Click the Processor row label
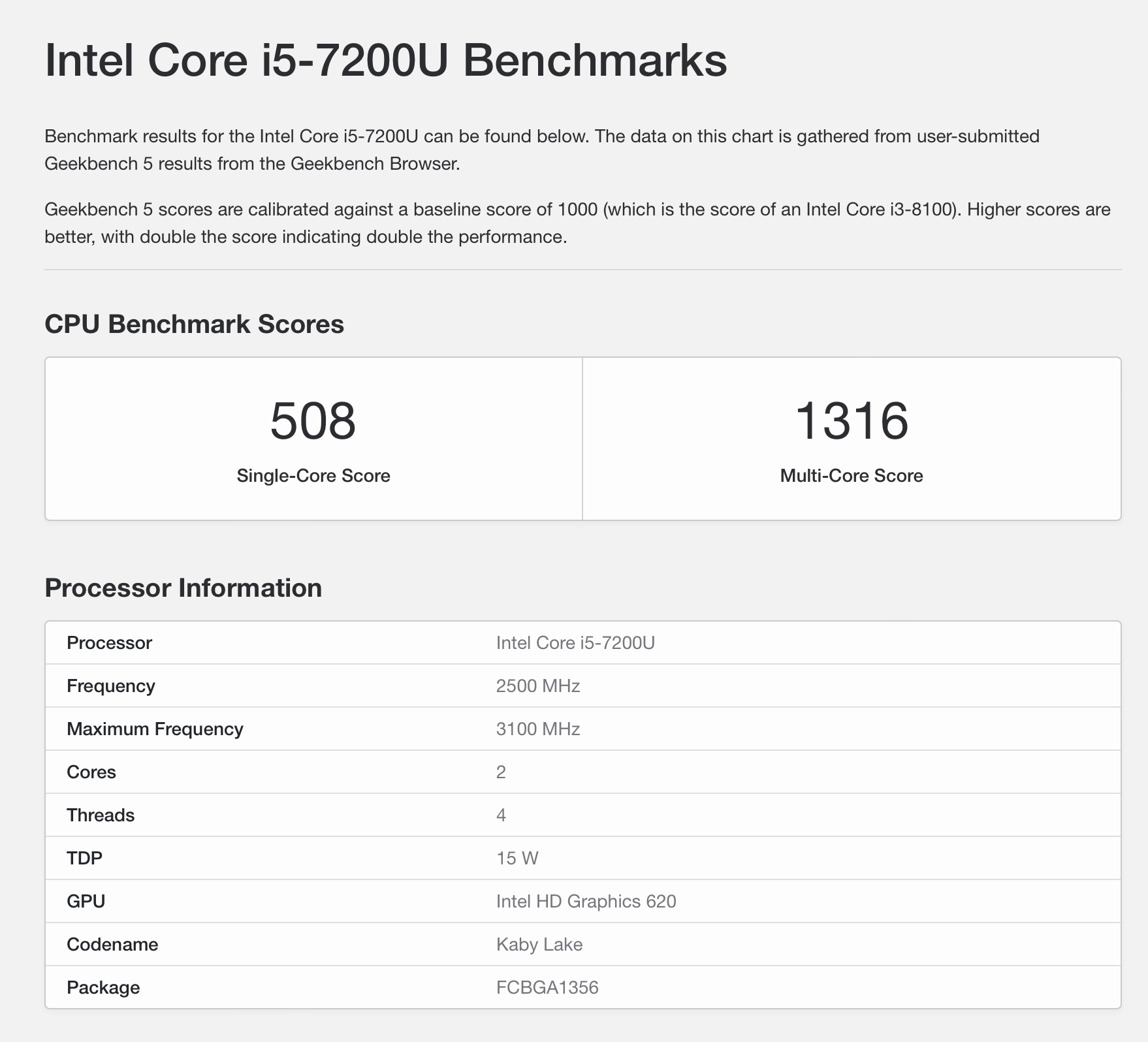The height and width of the screenshot is (1042, 1148). 109,643
